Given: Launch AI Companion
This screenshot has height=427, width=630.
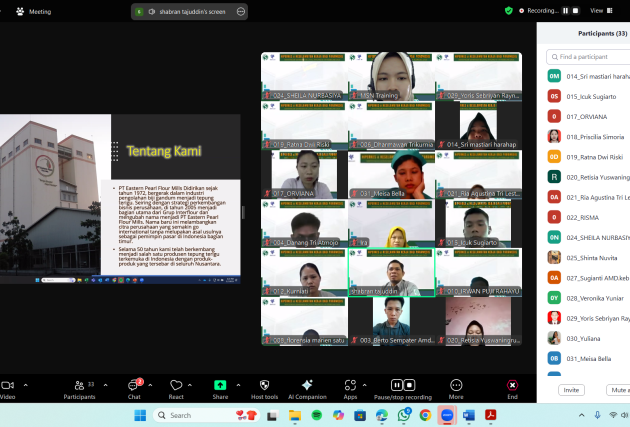Looking at the screenshot, I should (307, 386).
